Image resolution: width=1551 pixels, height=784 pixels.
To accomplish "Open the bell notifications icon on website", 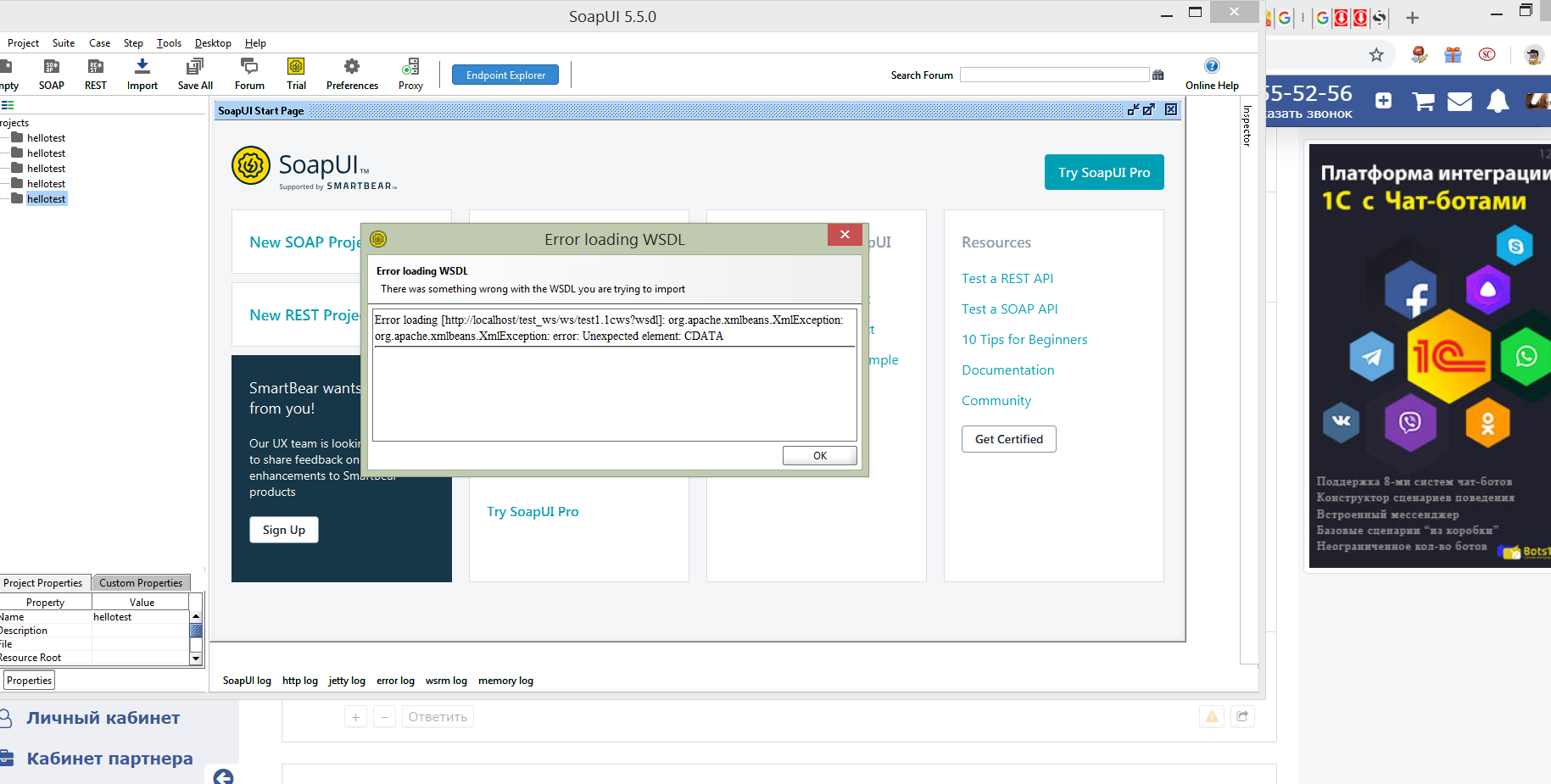I will [x=1498, y=101].
